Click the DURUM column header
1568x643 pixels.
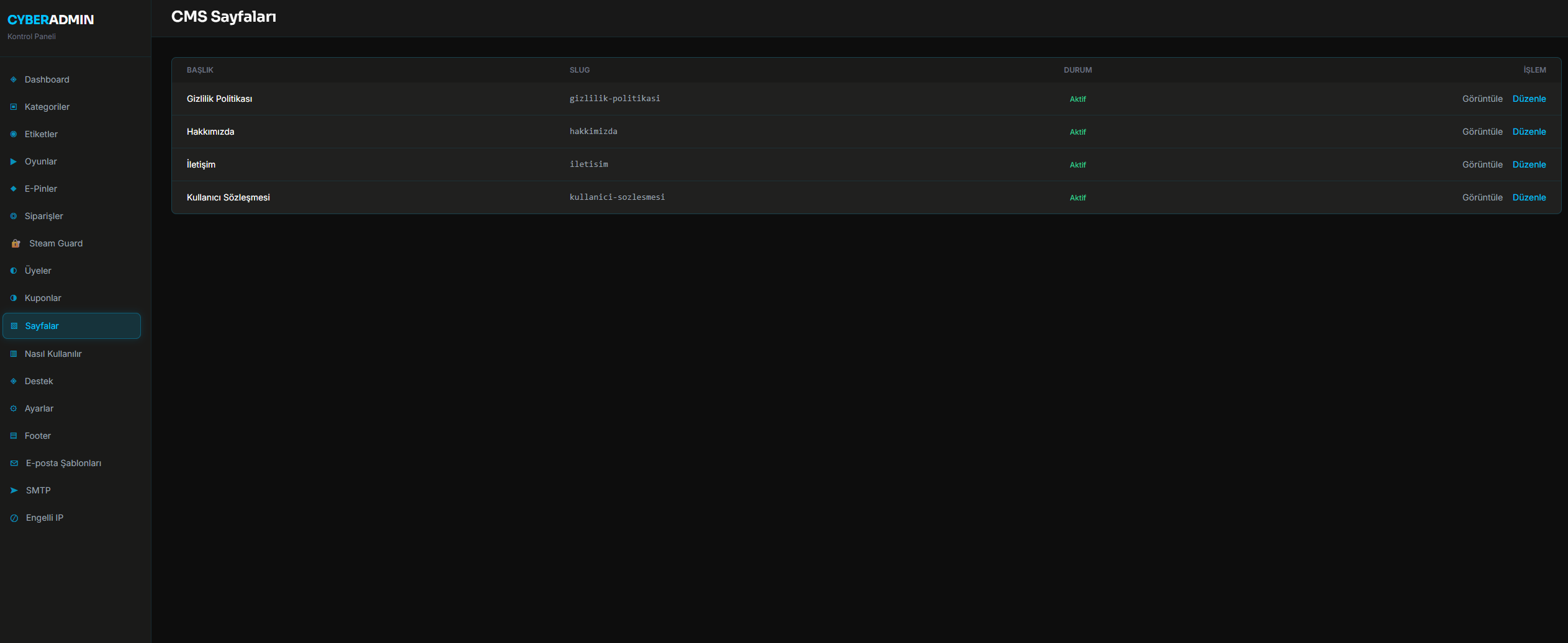pos(1078,70)
